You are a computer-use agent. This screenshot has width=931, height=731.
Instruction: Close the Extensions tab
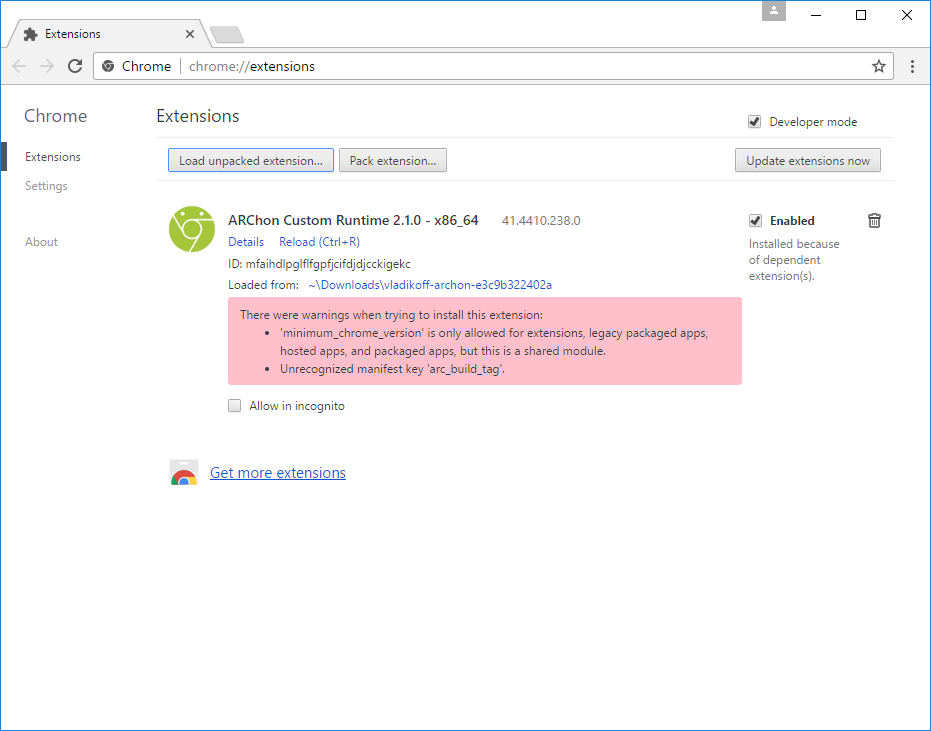pyautogui.click(x=190, y=34)
